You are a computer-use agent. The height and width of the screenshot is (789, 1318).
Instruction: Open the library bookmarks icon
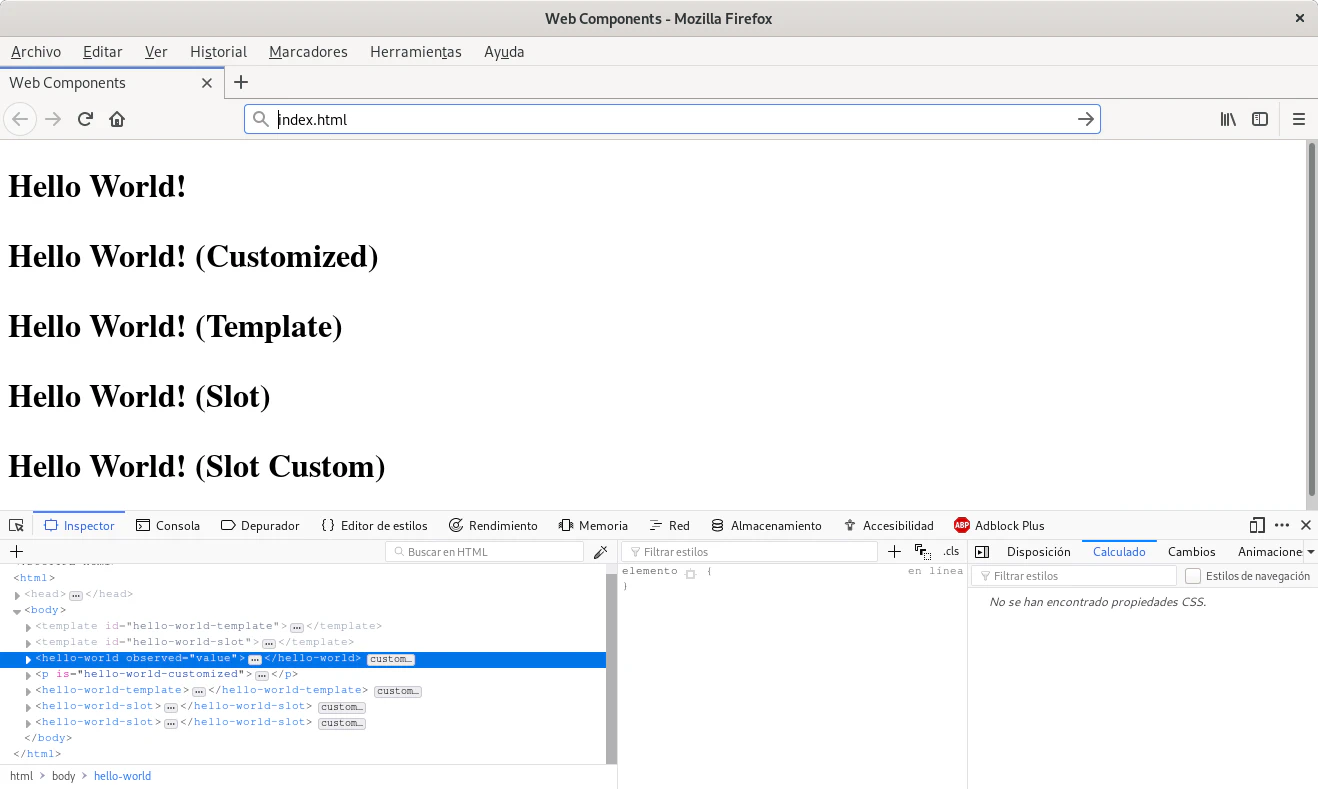[1228, 119]
